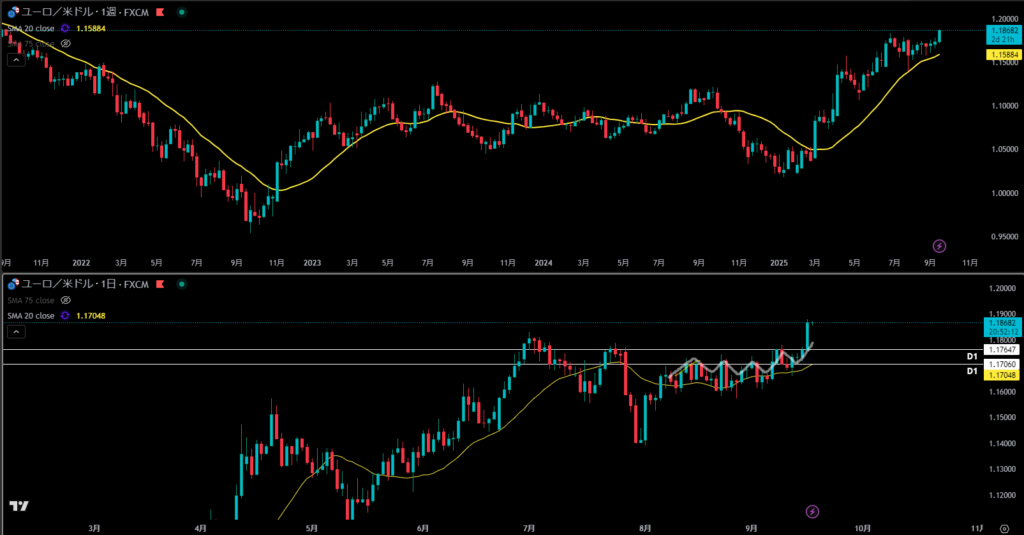Click the 1.17647 horizontal line price label
This screenshot has height=535, width=1024.
click(1003, 350)
